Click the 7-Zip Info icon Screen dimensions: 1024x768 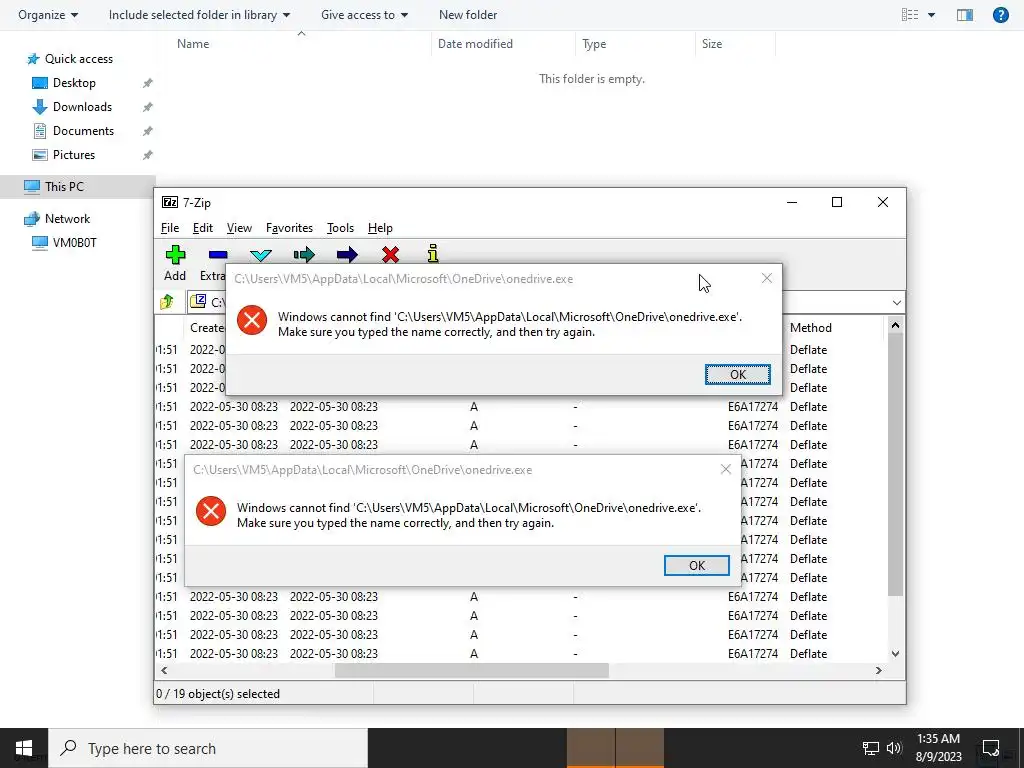pos(432,254)
